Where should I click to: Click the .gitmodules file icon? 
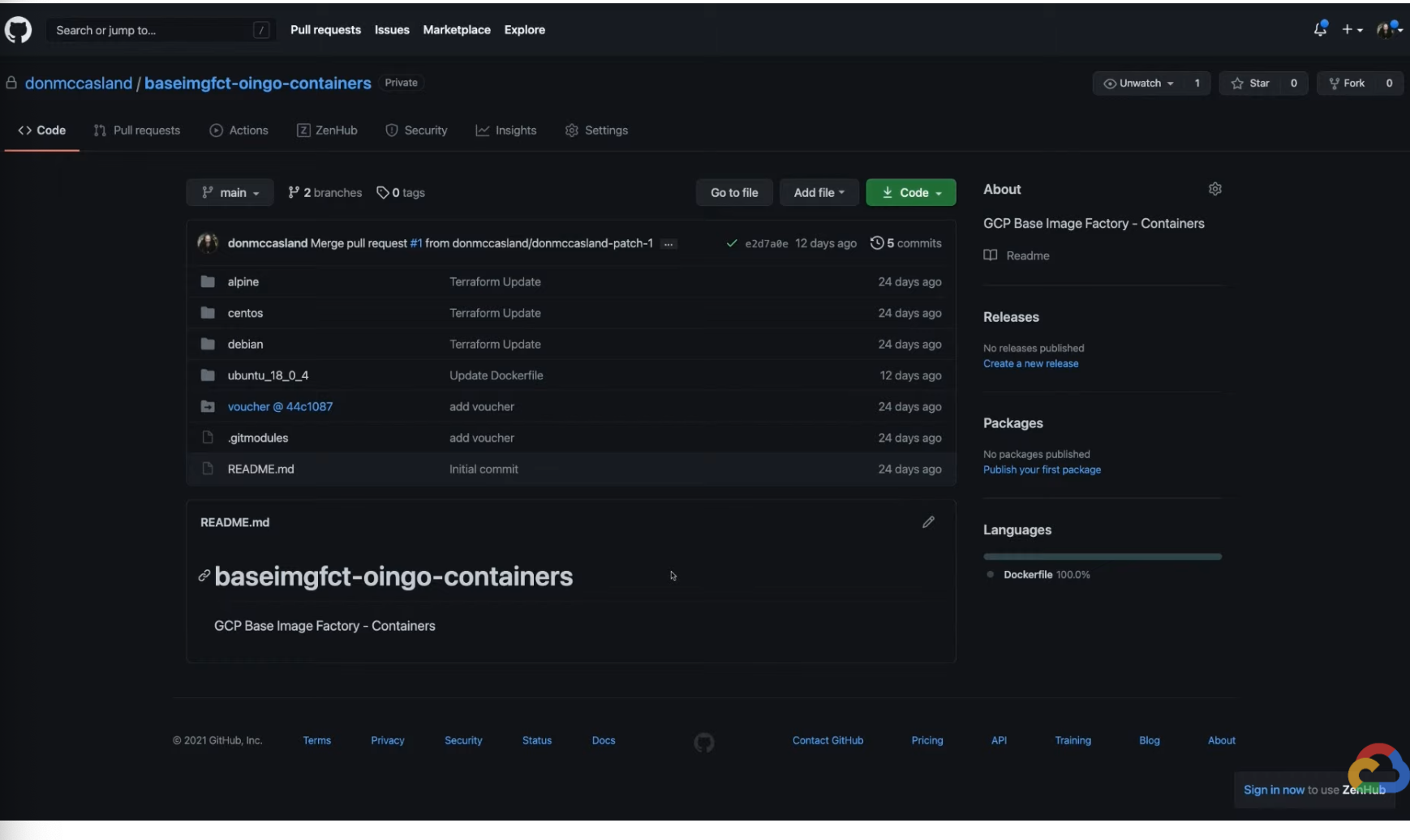(x=208, y=438)
